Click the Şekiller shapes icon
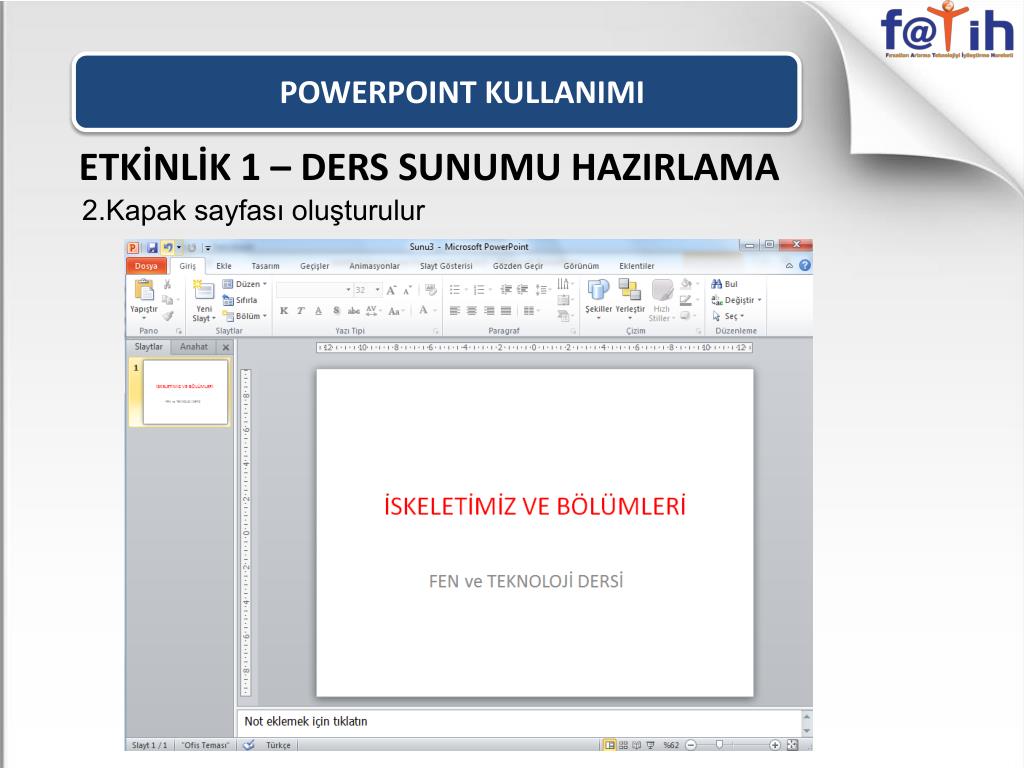1024x768 pixels. pyautogui.click(x=598, y=289)
